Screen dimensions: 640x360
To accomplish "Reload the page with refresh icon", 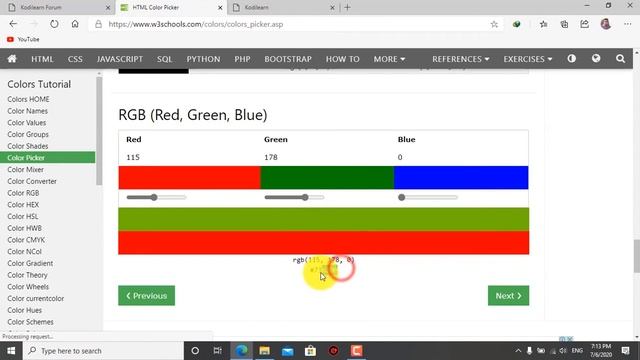I will click(x=54, y=24).
